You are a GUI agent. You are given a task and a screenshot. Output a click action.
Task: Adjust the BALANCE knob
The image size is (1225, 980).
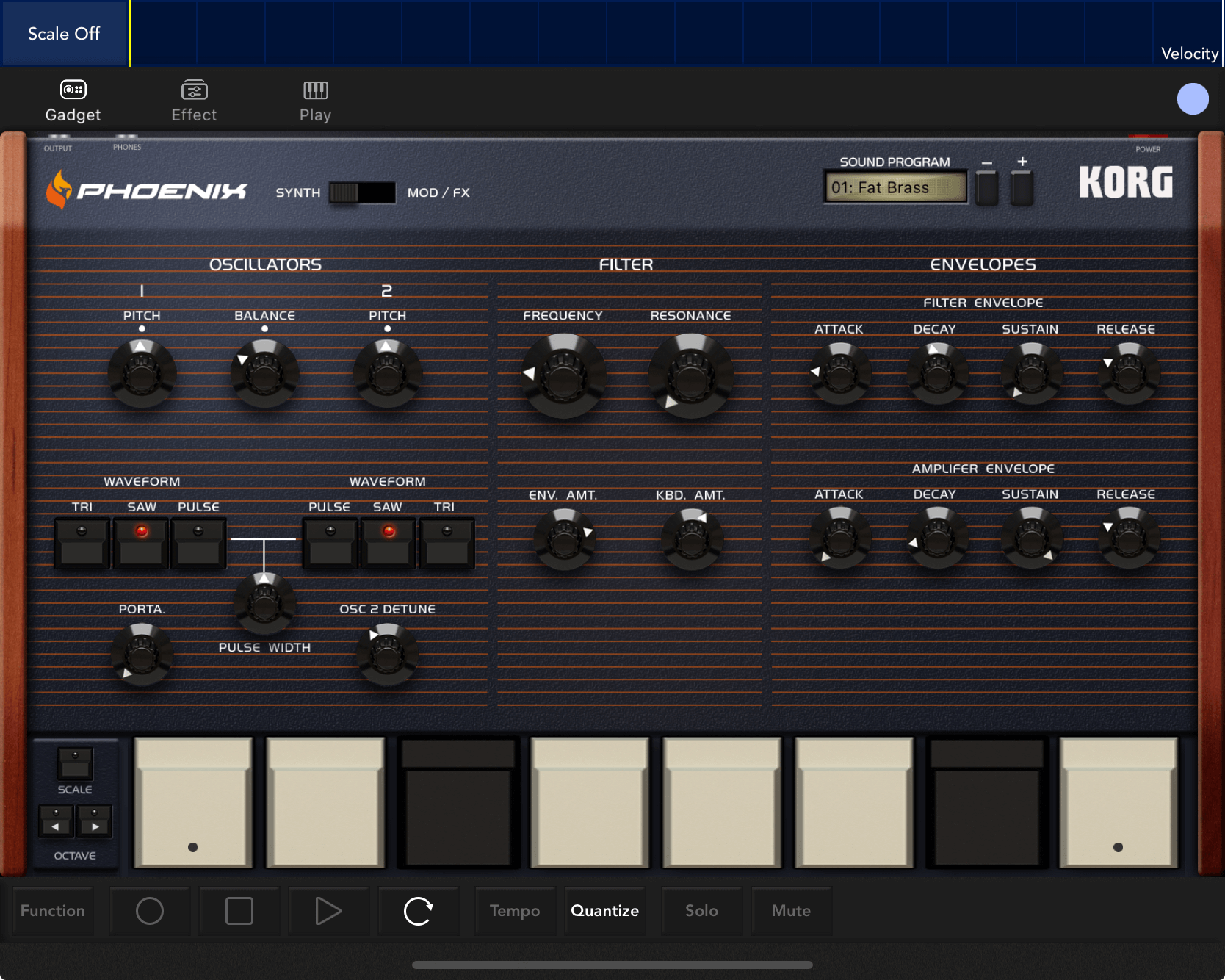[264, 373]
